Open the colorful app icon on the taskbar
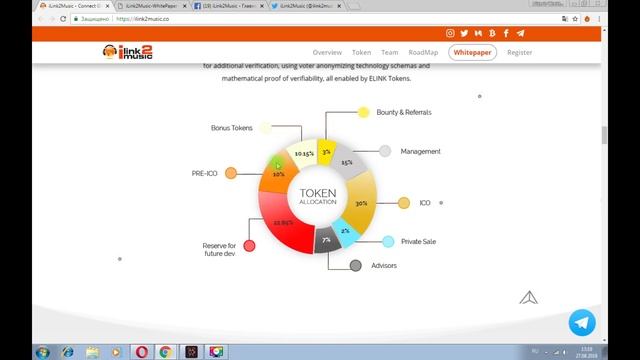 point(216,352)
